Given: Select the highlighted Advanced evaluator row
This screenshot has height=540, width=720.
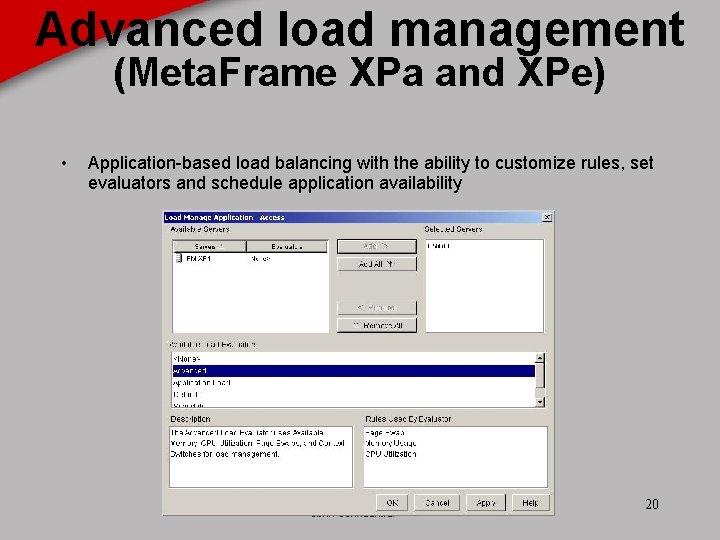Looking at the screenshot, I should click(354, 371).
